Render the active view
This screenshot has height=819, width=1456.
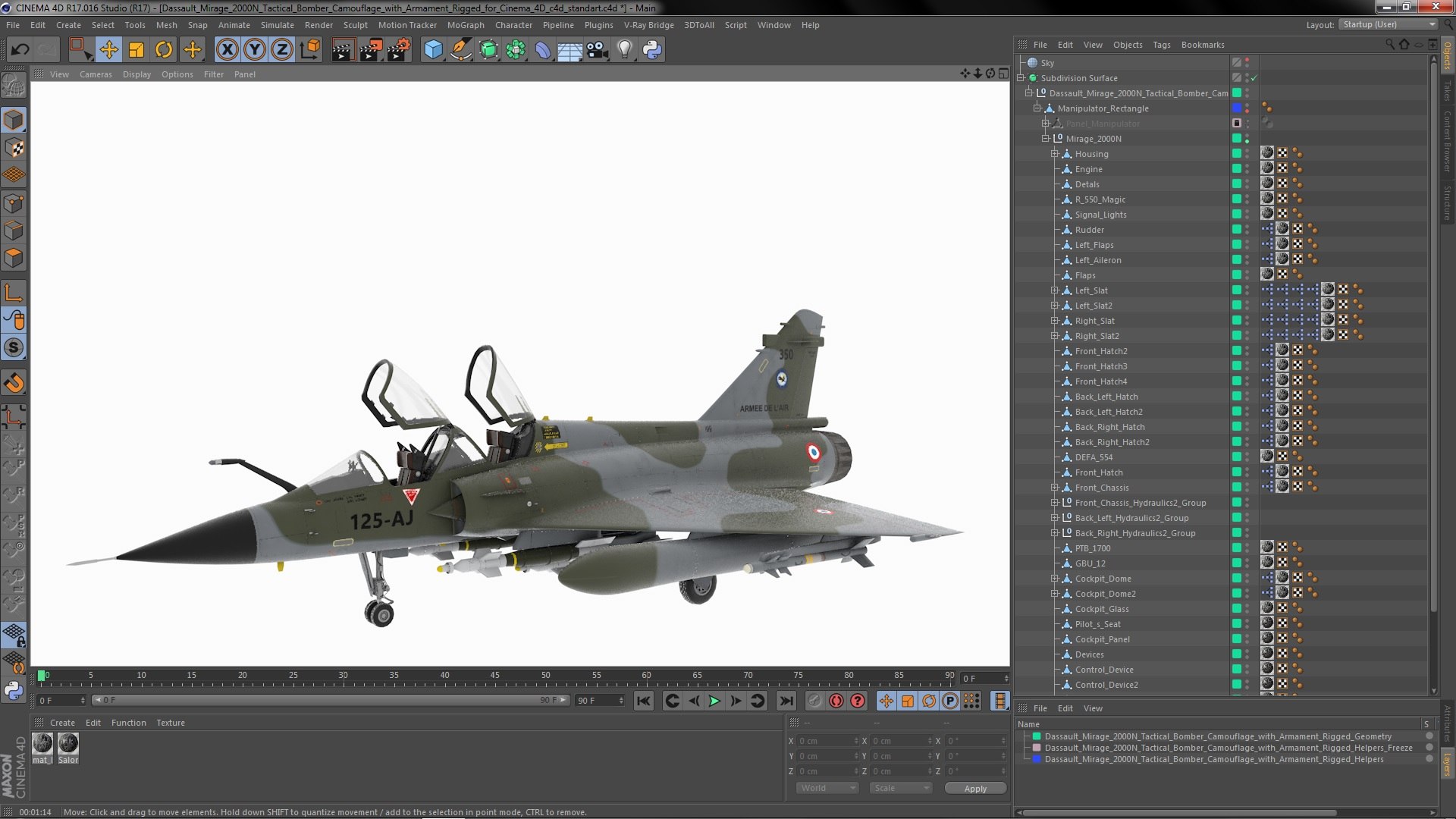coord(343,50)
